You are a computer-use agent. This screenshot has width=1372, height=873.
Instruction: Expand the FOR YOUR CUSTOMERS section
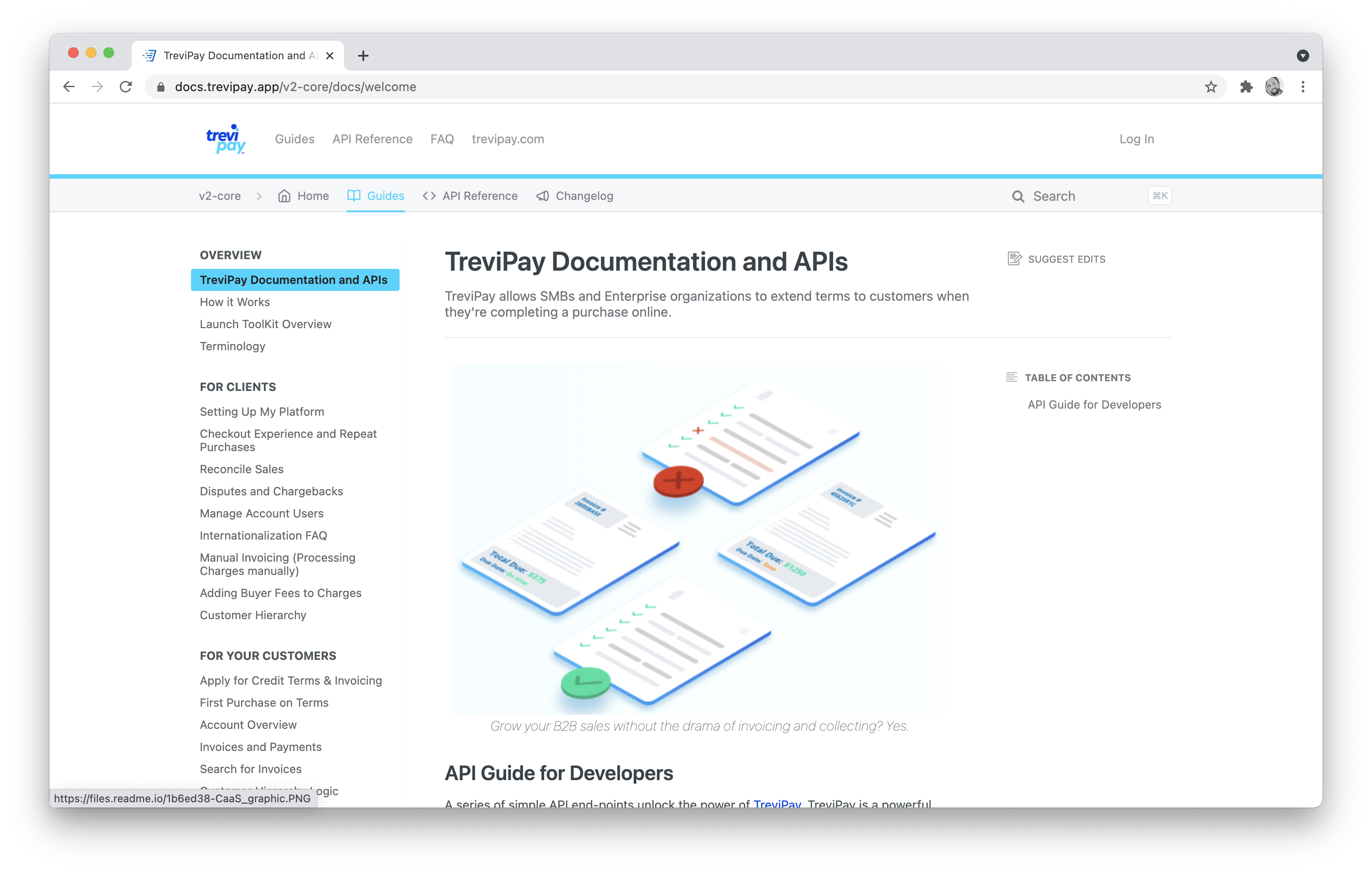pyautogui.click(x=267, y=655)
